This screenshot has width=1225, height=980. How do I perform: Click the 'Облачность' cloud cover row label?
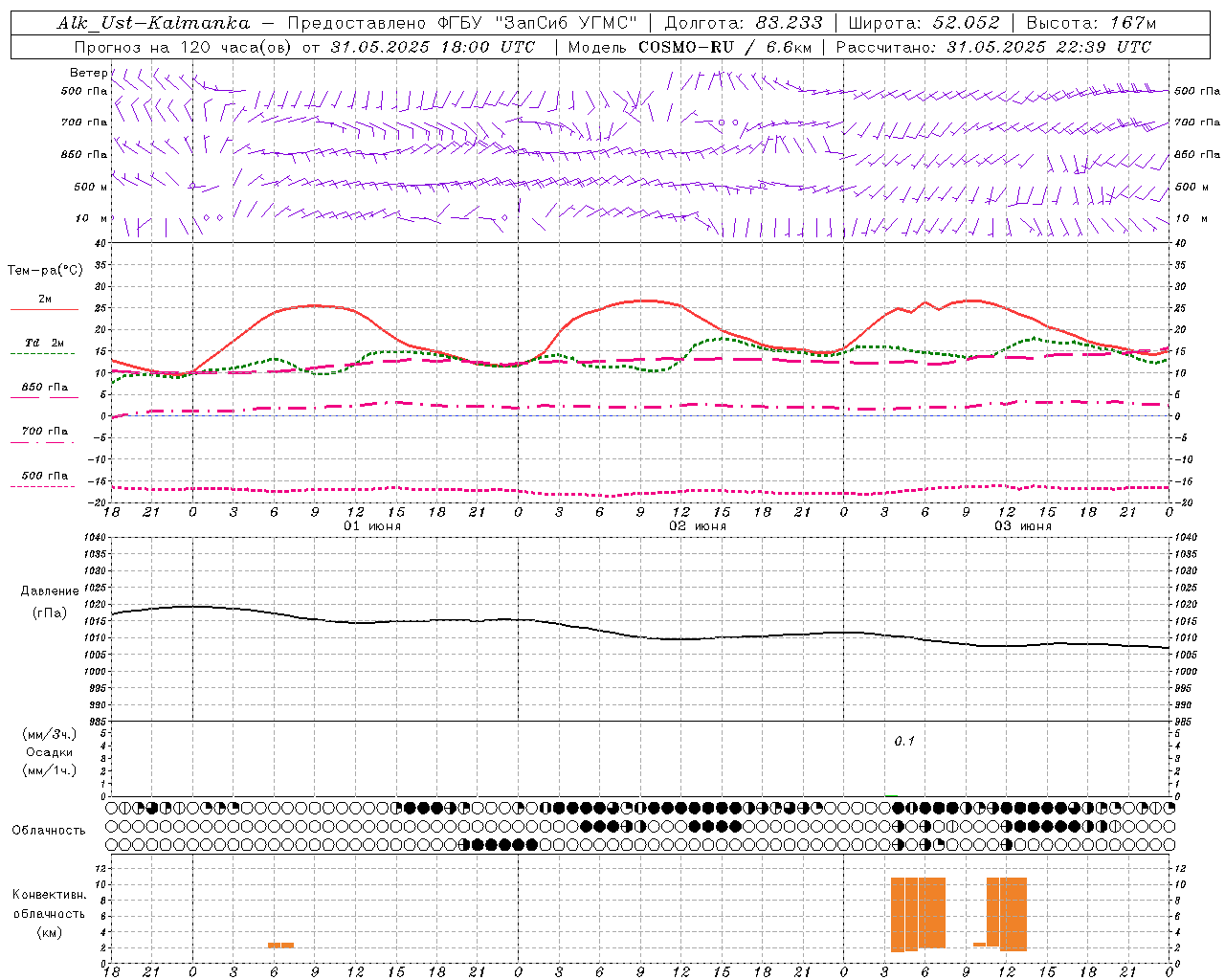tap(49, 831)
